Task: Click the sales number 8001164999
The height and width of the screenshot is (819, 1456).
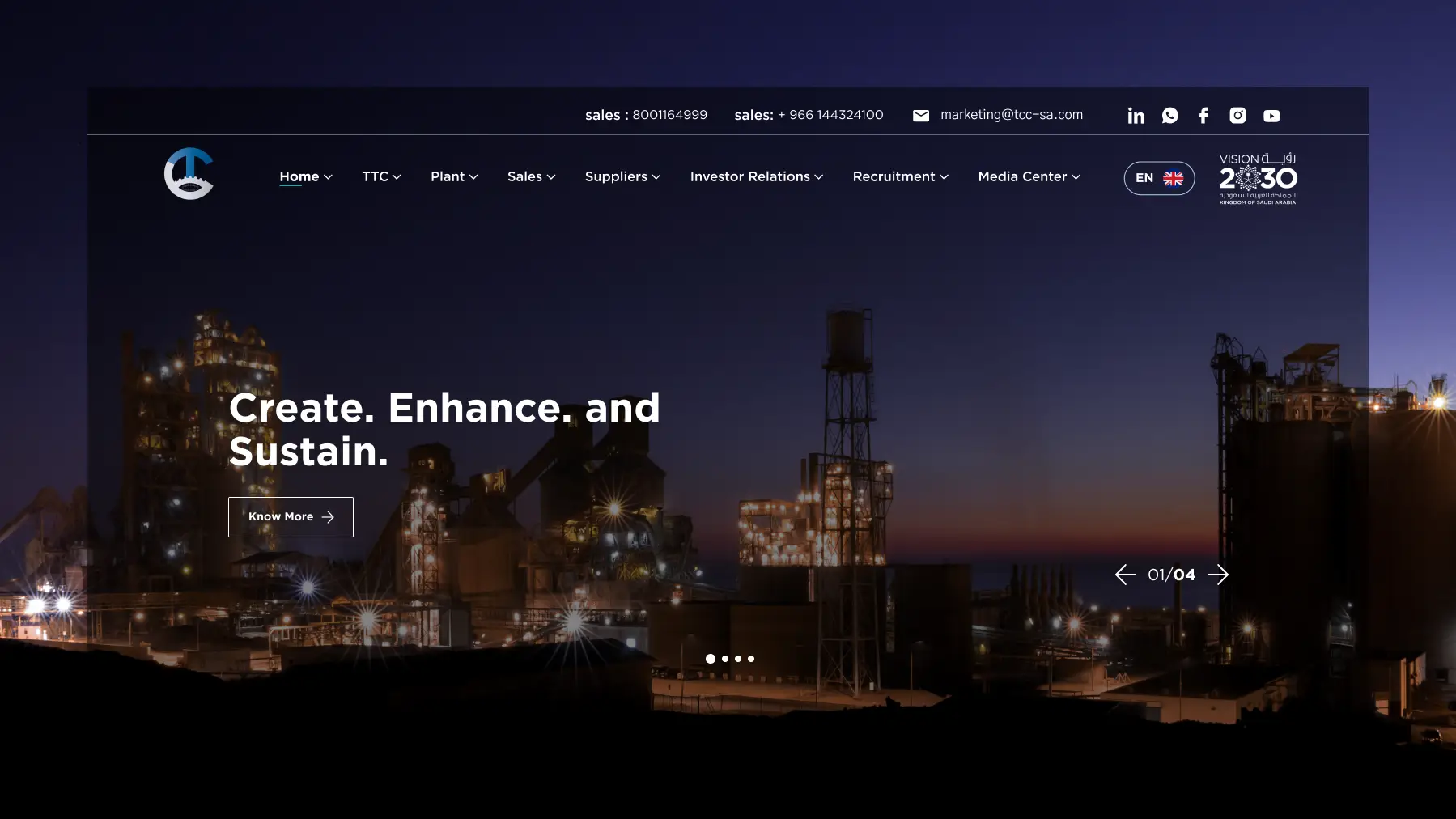Action: click(669, 114)
